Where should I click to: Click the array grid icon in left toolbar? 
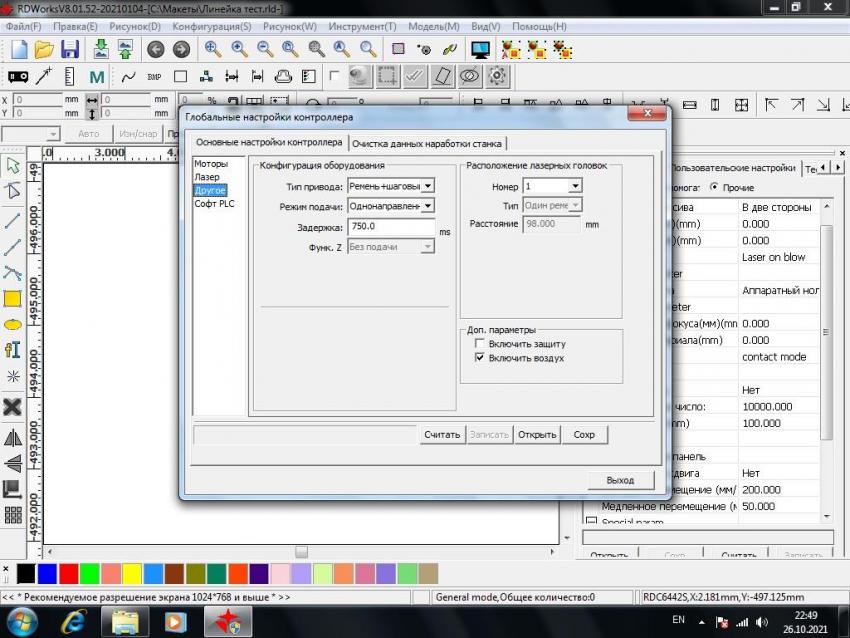tap(13, 516)
